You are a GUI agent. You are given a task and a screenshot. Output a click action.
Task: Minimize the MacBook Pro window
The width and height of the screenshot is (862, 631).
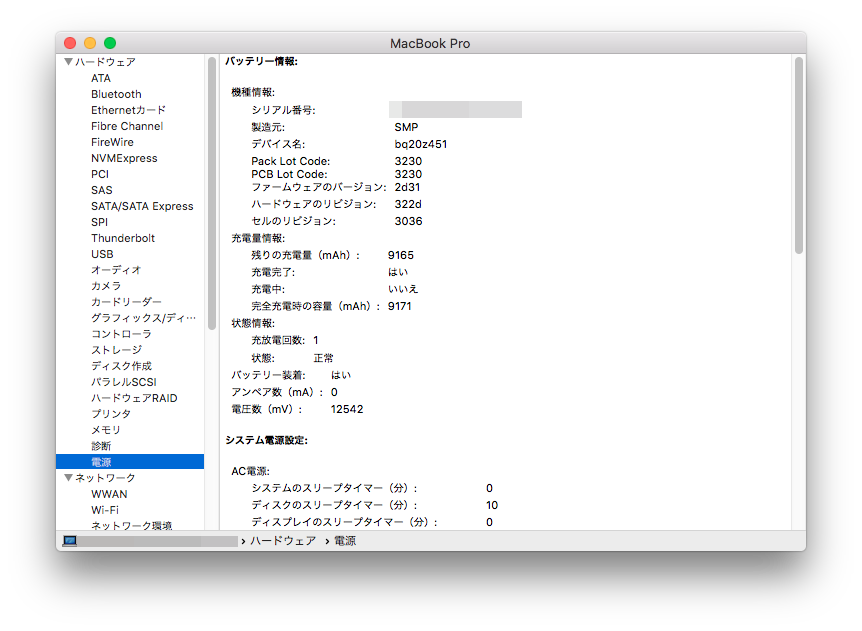(90, 43)
